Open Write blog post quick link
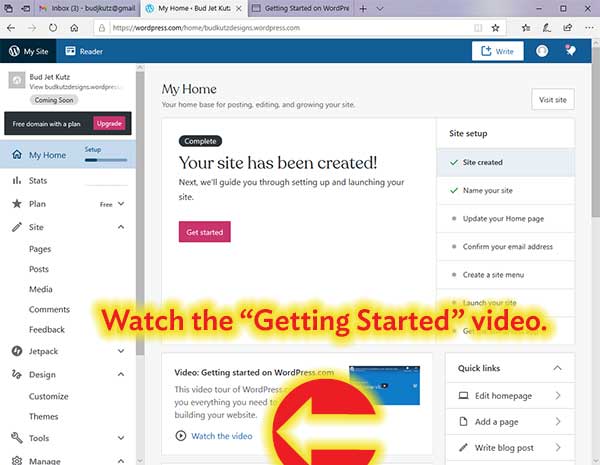Screen dimensions: 600x465 coord(510,447)
